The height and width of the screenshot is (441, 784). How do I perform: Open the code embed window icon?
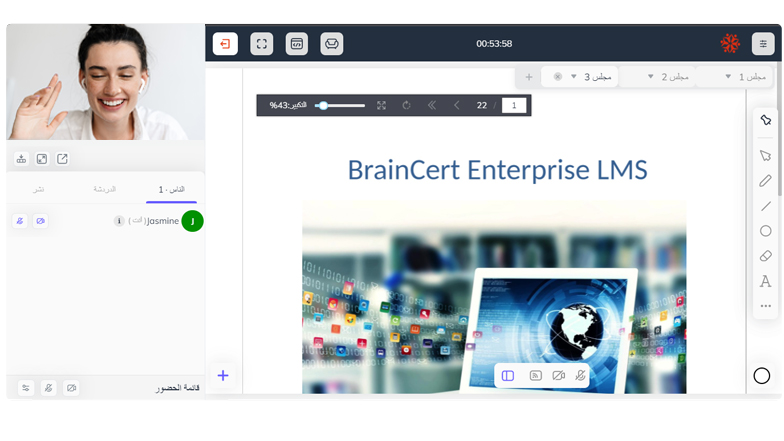[296, 44]
